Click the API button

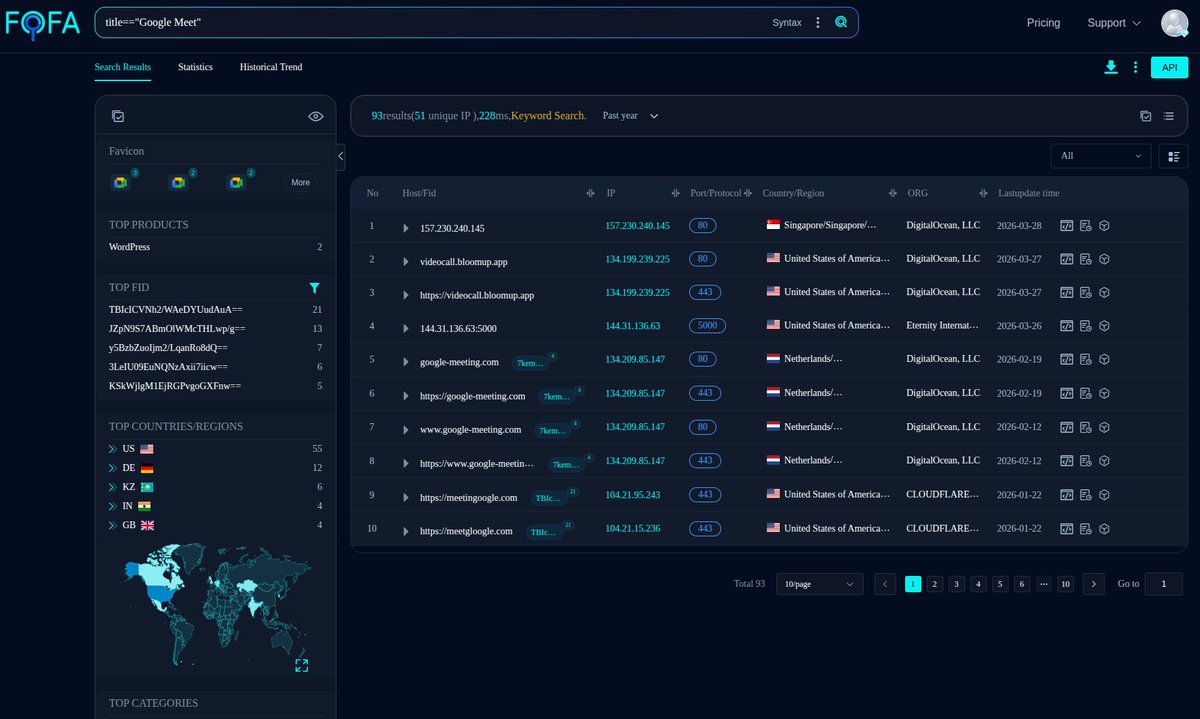point(1170,67)
